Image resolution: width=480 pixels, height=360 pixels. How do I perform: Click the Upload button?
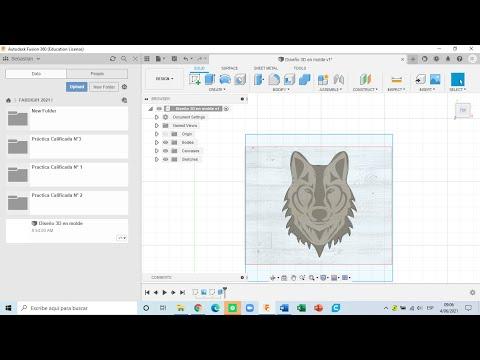pyautogui.click(x=77, y=87)
